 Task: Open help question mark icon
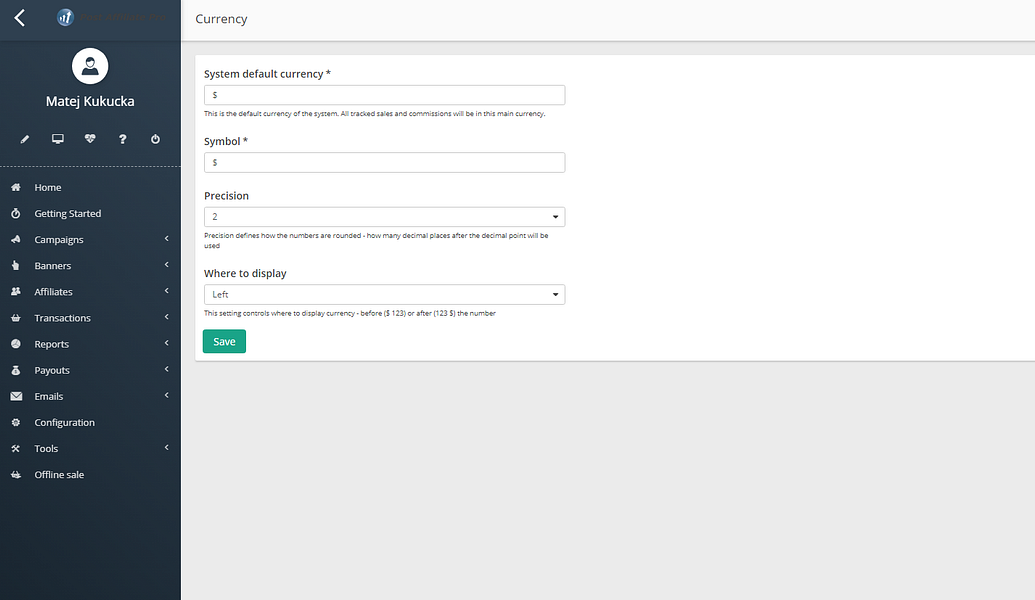pos(122,139)
